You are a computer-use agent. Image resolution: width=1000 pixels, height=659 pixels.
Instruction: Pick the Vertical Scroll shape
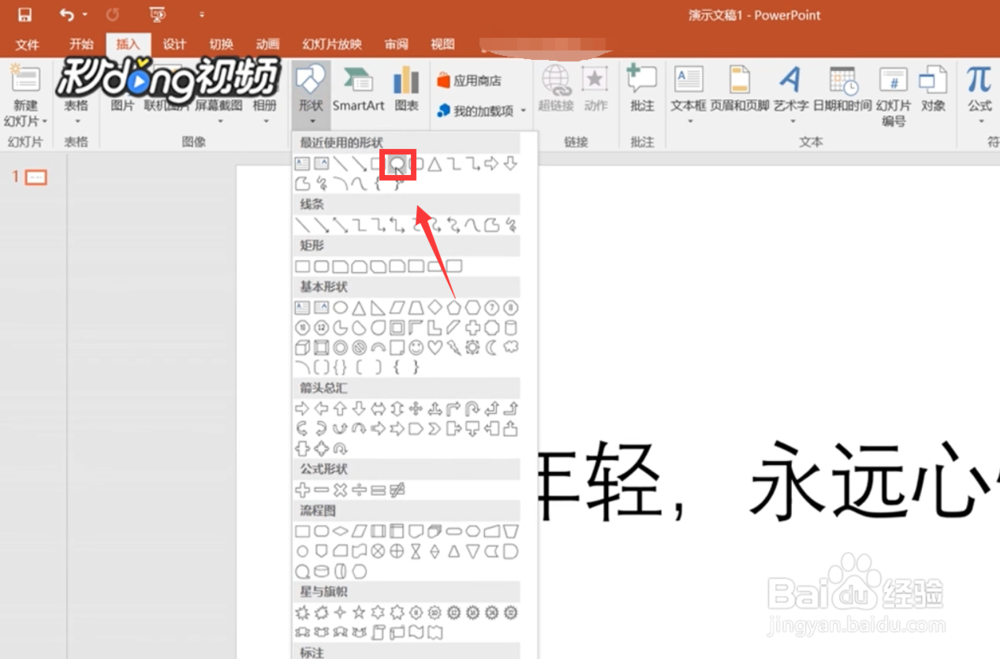pyautogui.click(x=378, y=633)
